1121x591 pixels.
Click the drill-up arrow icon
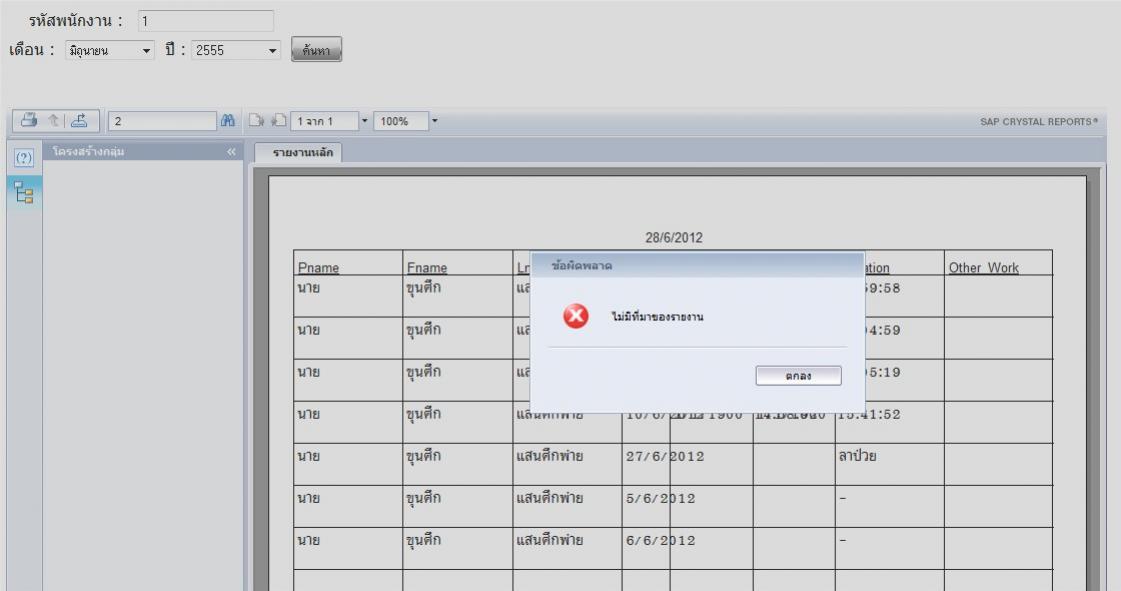click(54, 120)
